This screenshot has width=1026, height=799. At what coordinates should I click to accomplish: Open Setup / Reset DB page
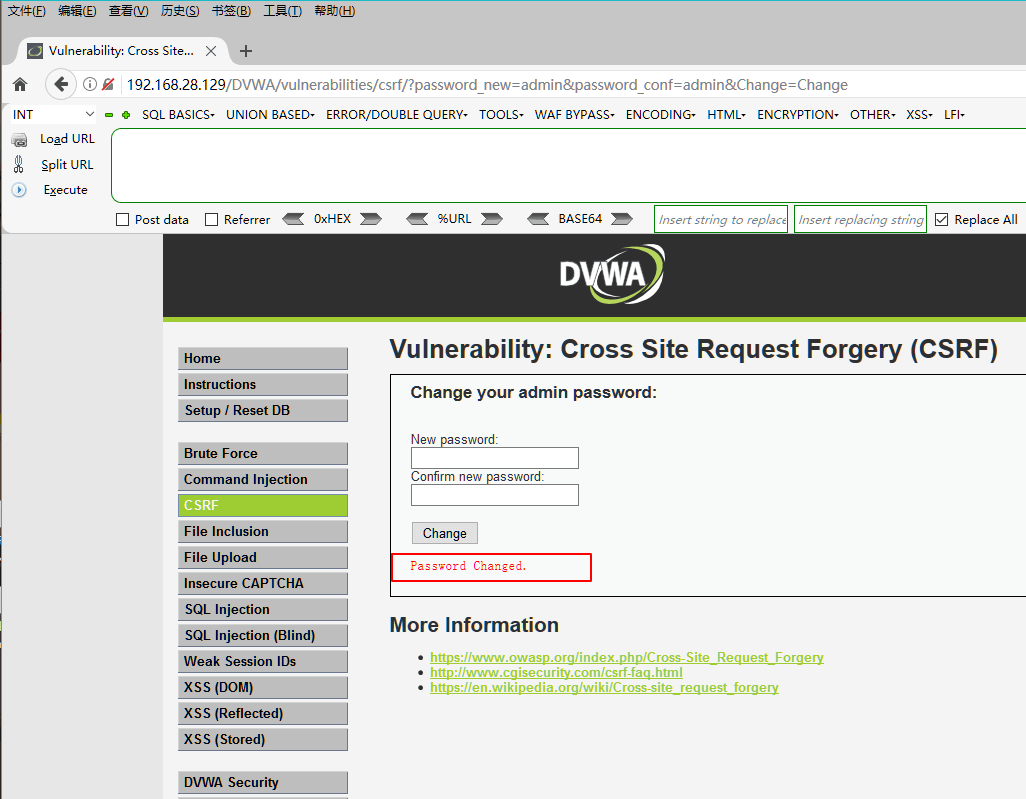tap(262, 410)
